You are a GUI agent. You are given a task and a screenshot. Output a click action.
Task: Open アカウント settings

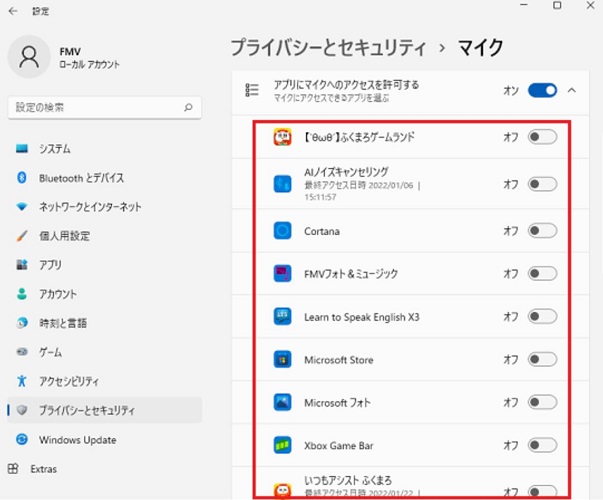pos(105,294)
